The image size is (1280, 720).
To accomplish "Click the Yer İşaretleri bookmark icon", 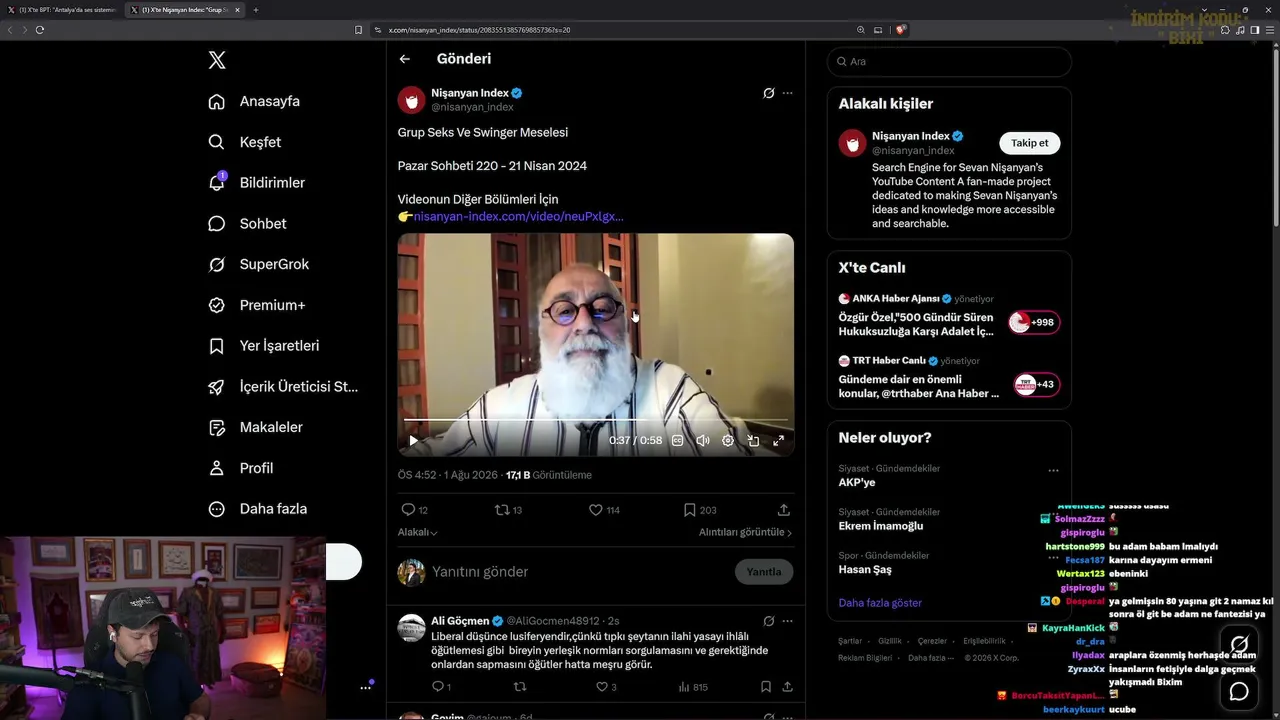I will pyautogui.click(x=216, y=346).
